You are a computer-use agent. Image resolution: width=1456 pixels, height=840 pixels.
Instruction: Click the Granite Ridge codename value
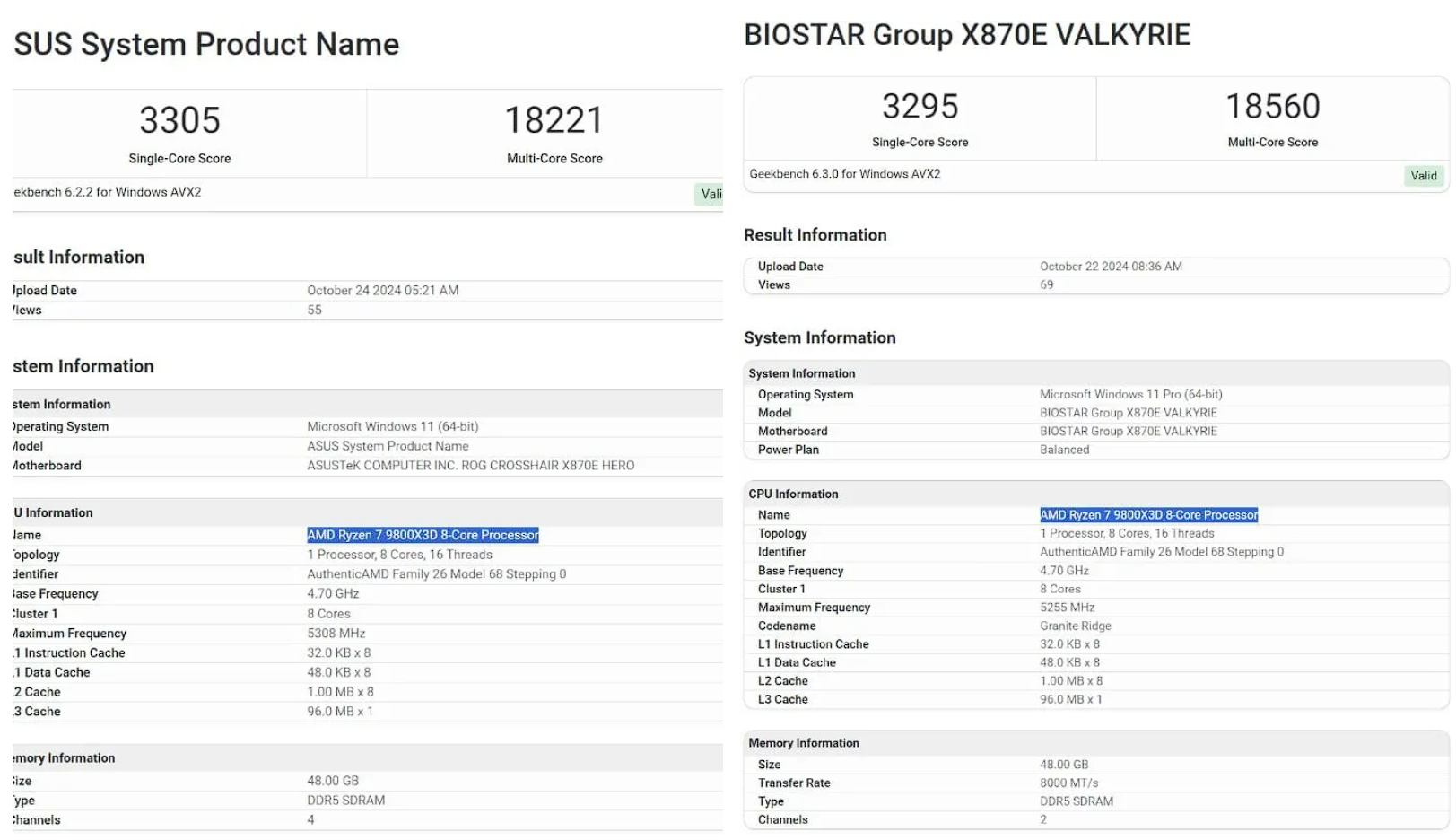coord(1075,626)
